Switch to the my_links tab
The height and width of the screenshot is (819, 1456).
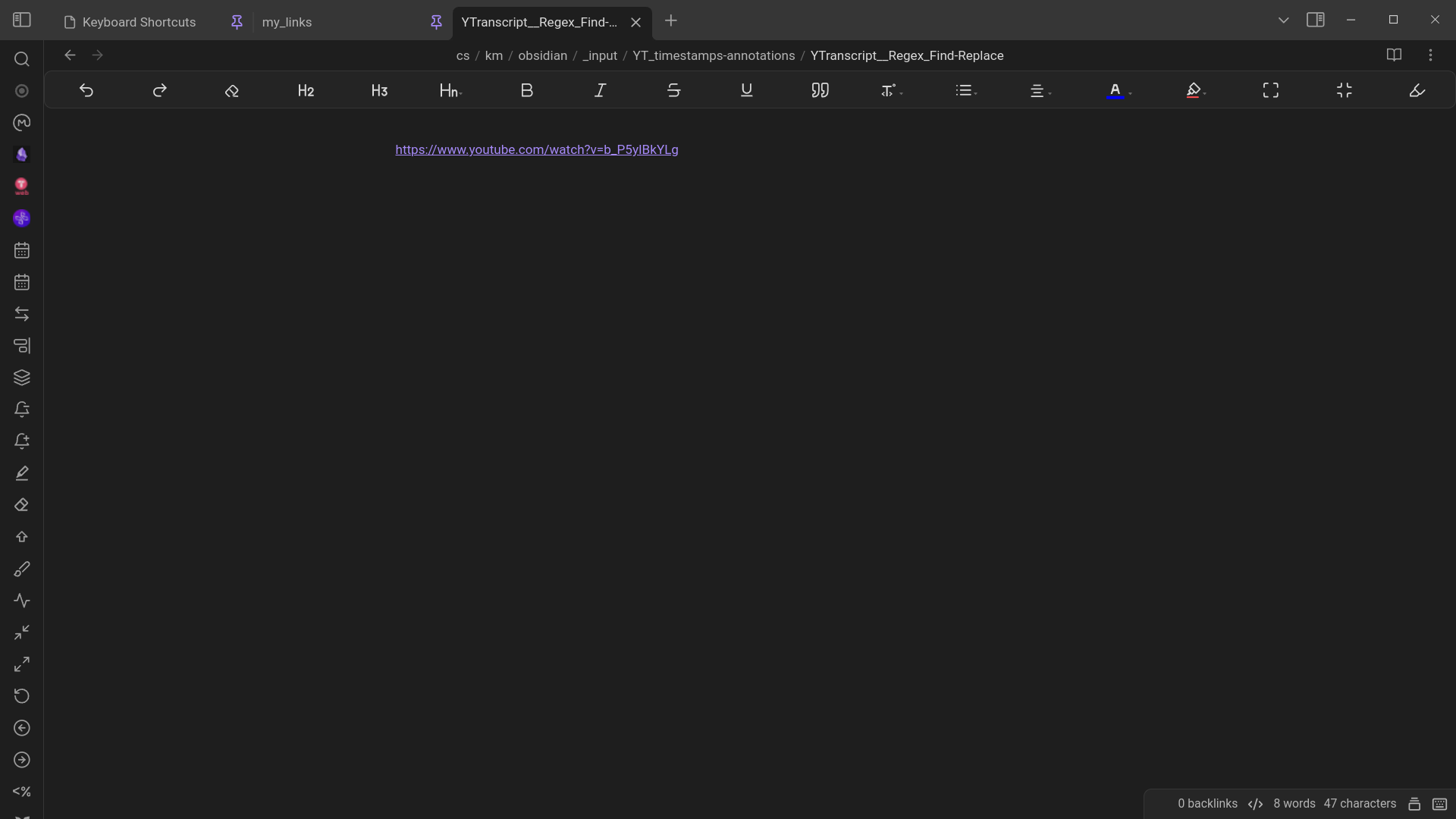(x=287, y=22)
